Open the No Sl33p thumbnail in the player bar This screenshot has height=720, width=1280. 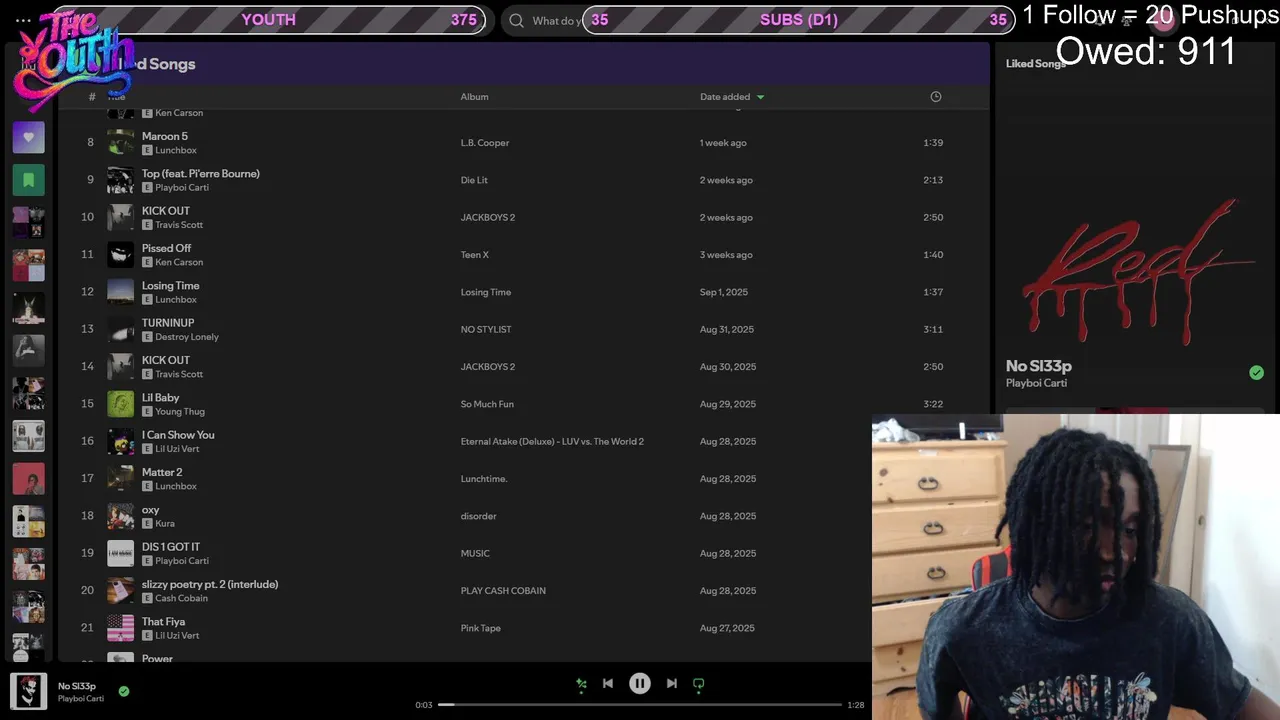click(x=28, y=691)
